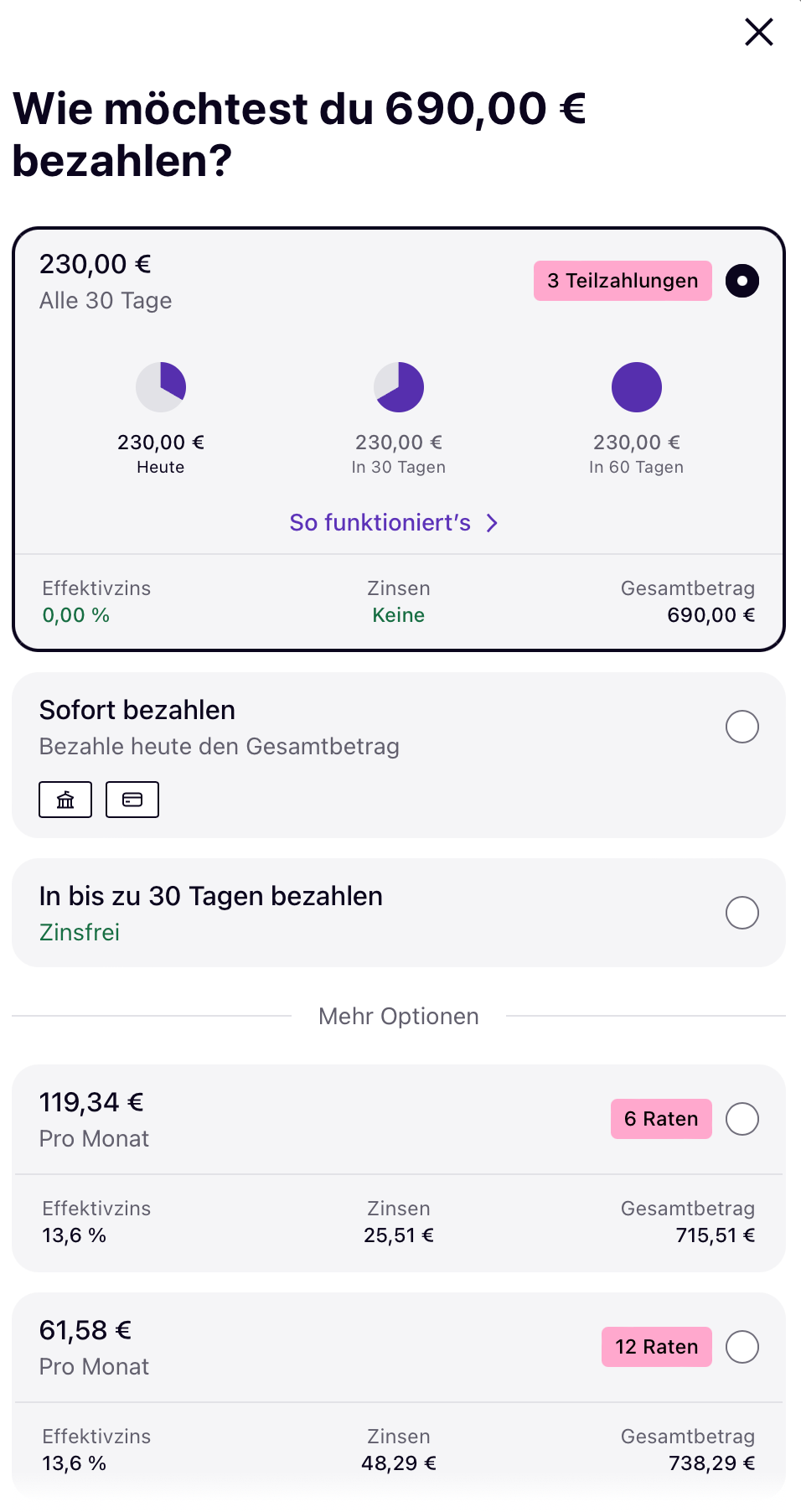Click the pink 6 Raten badge
801x1512 pixels.
661,1119
